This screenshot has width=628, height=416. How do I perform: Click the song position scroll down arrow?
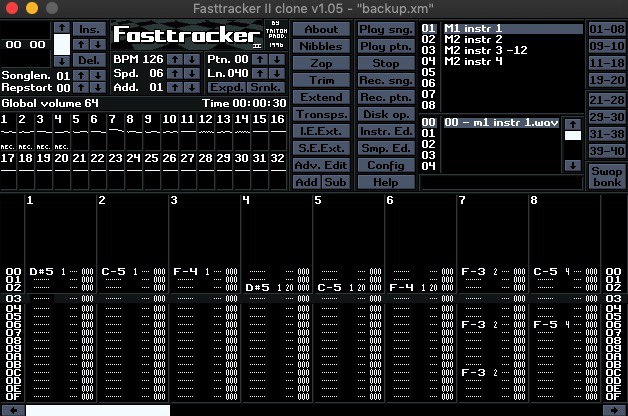(x=62, y=62)
